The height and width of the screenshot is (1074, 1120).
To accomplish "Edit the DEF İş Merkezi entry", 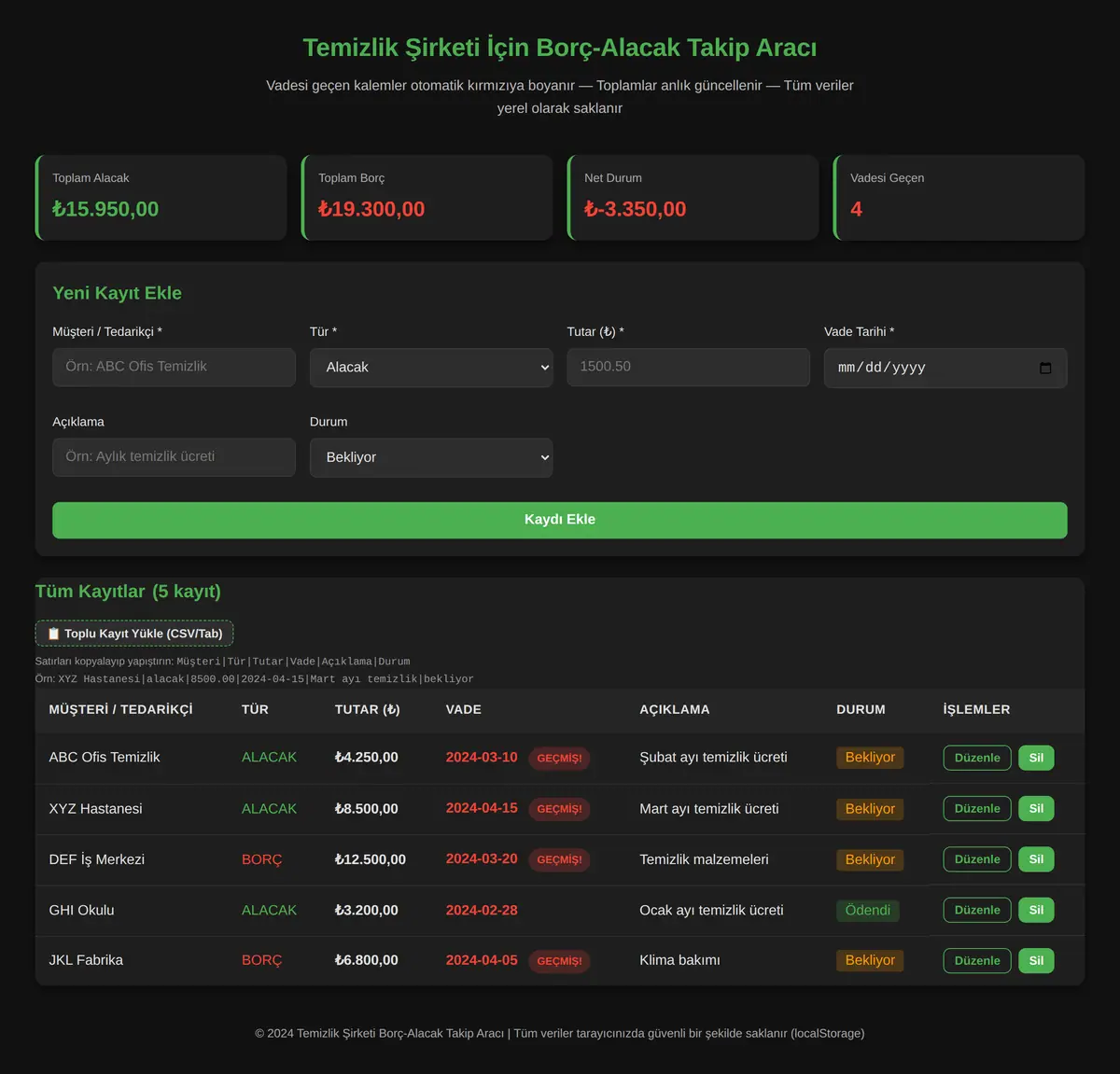I will (977, 859).
